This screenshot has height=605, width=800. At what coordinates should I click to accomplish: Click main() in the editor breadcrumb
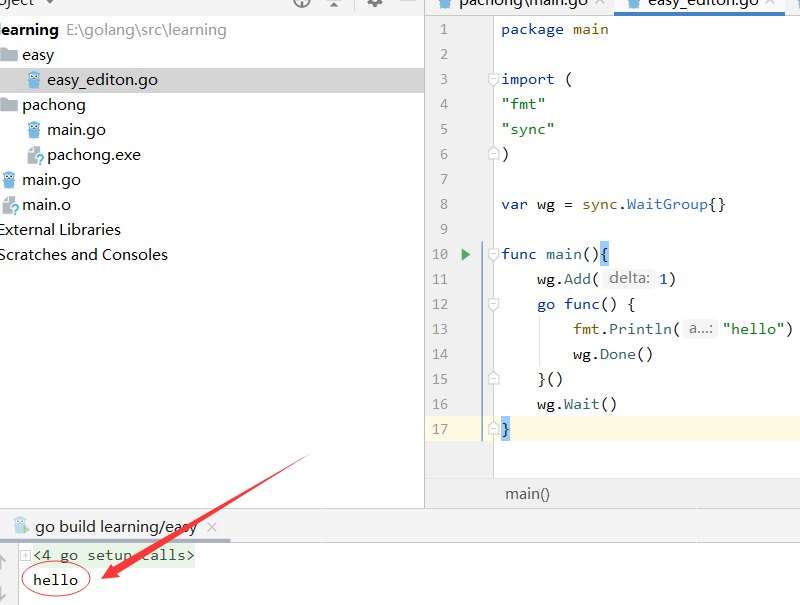click(x=527, y=493)
